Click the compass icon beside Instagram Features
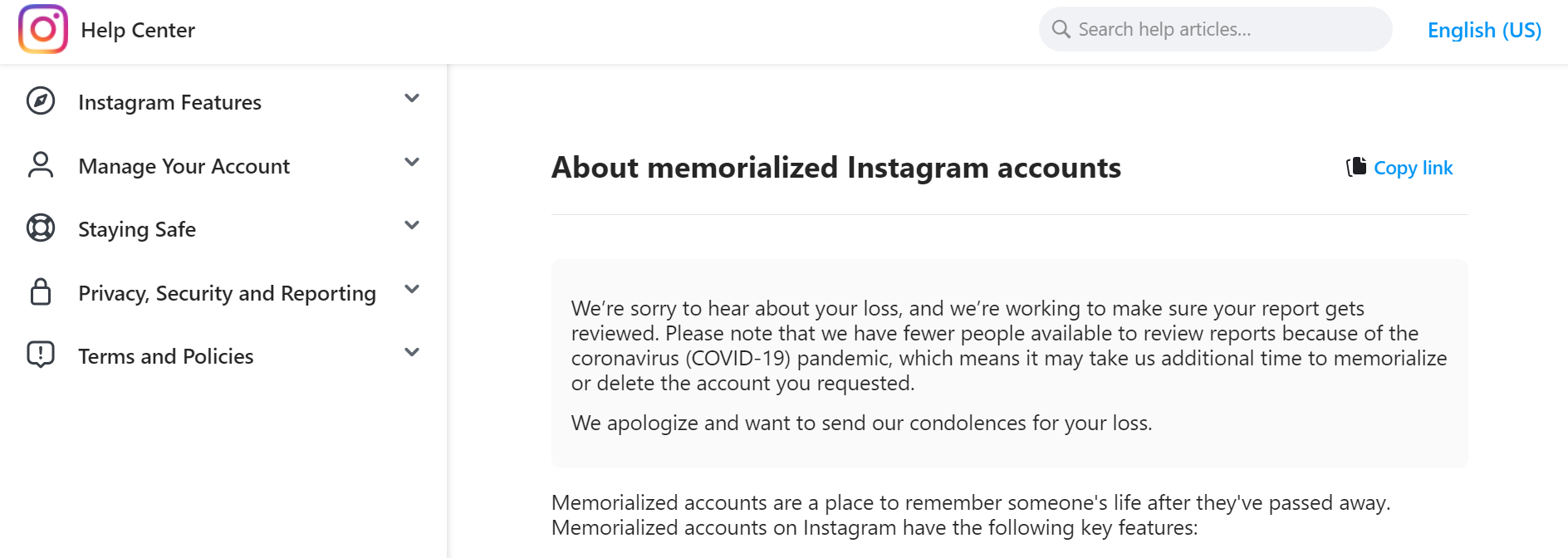 tap(41, 101)
